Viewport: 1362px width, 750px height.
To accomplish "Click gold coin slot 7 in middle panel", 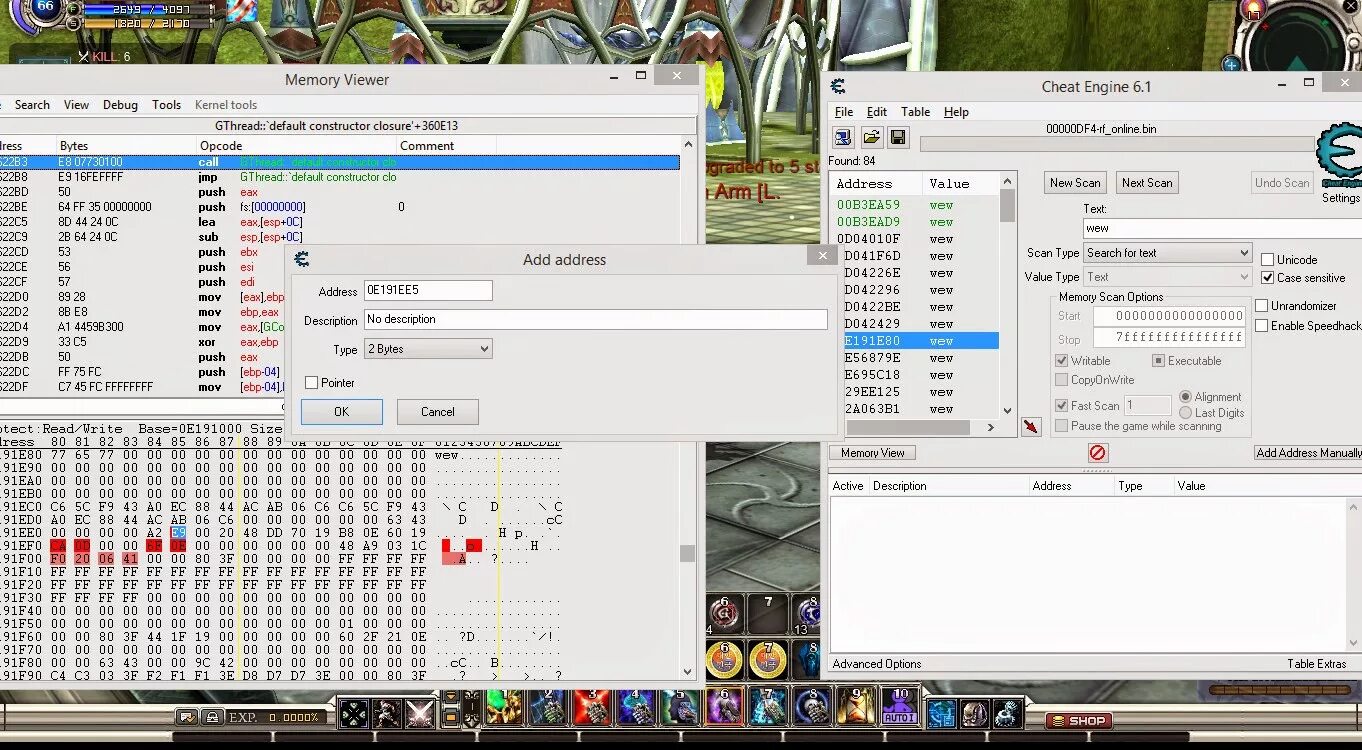I will 768,658.
